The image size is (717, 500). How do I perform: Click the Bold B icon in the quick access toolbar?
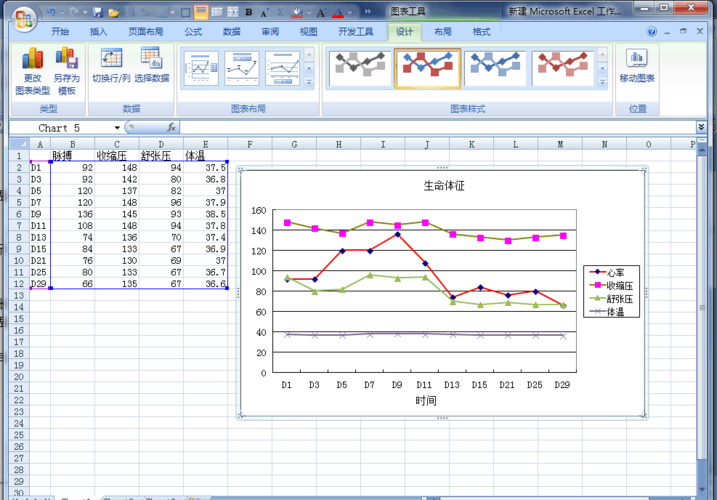pyautogui.click(x=249, y=12)
